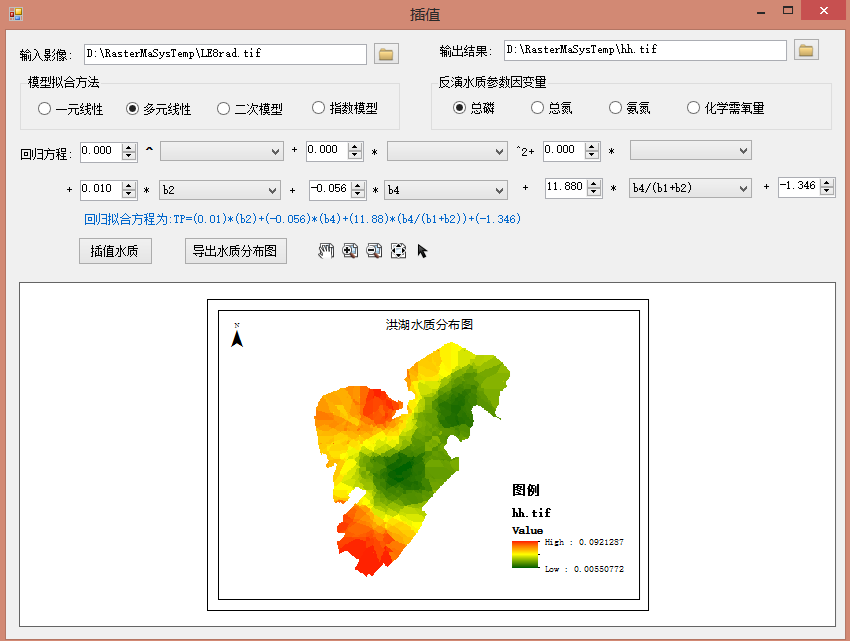The height and width of the screenshot is (641, 850).
Task: Select the pan hand tool icon
Action: (x=326, y=251)
